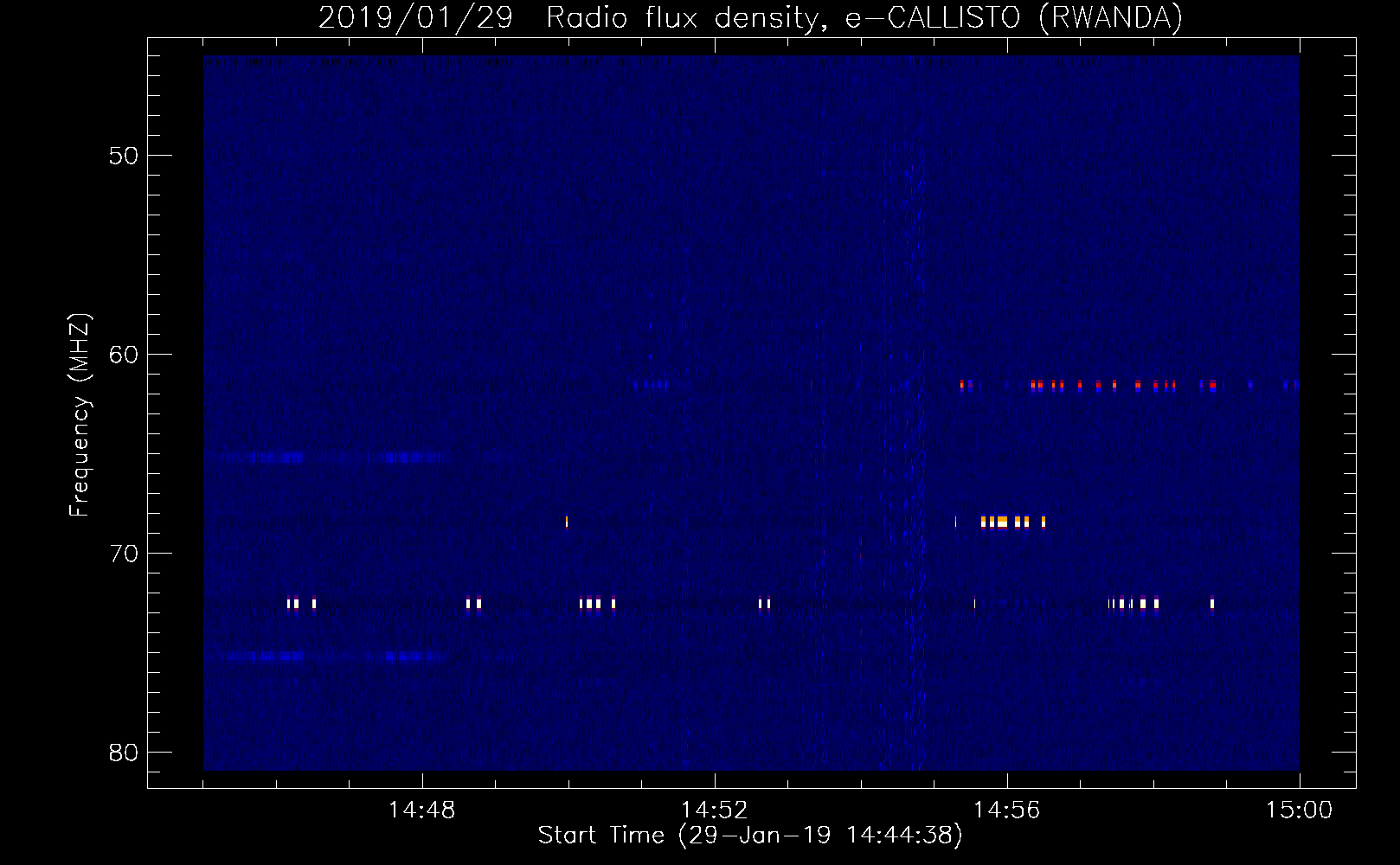
Task: Click the 'Start Time' x-axis label
Action: [750, 836]
